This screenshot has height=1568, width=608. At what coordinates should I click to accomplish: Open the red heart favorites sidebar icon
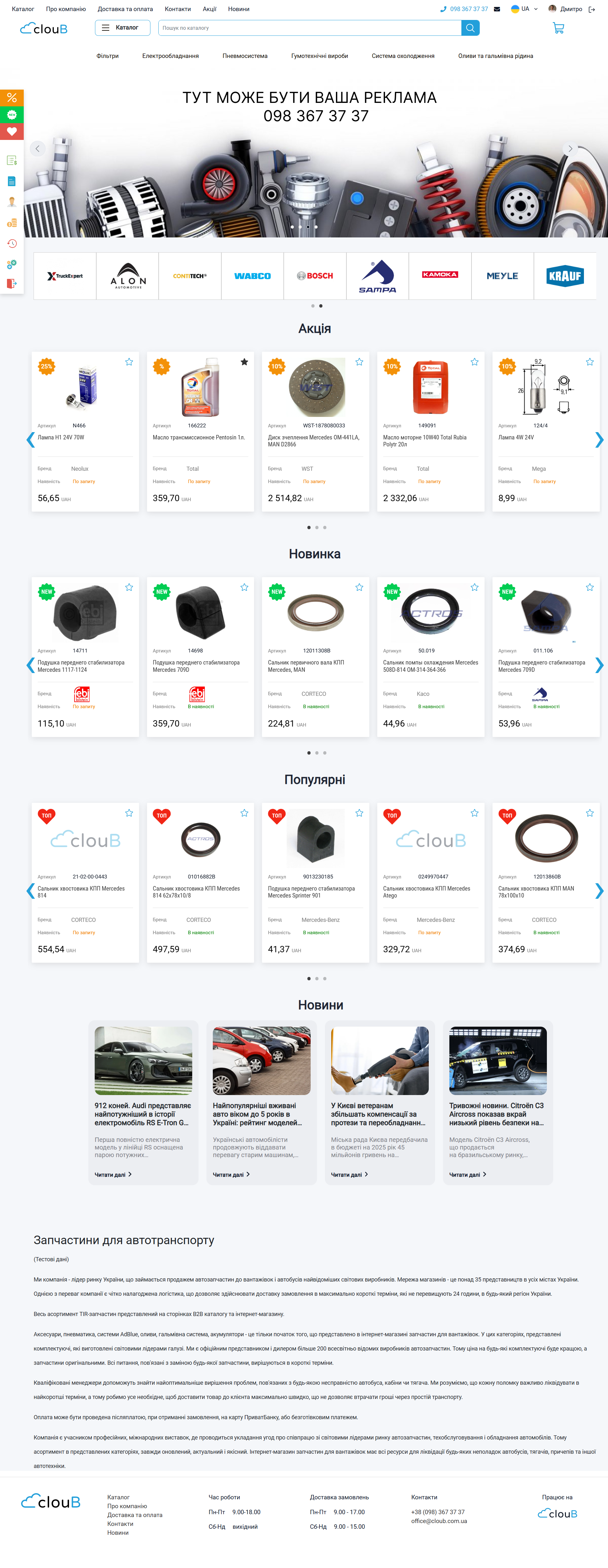[x=12, y=131]
